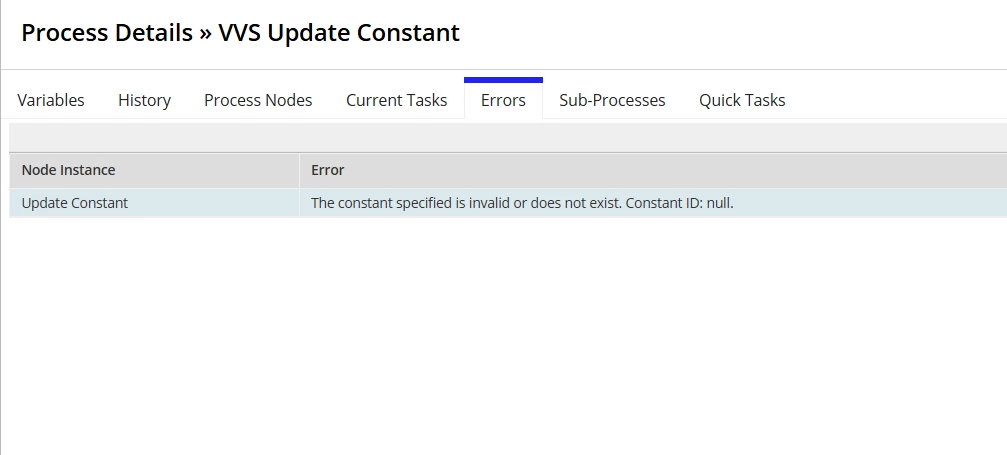The image size is (1007, 455).
Task: Click empty tab strip right of Quick Tasks
Action: (899, 100)
